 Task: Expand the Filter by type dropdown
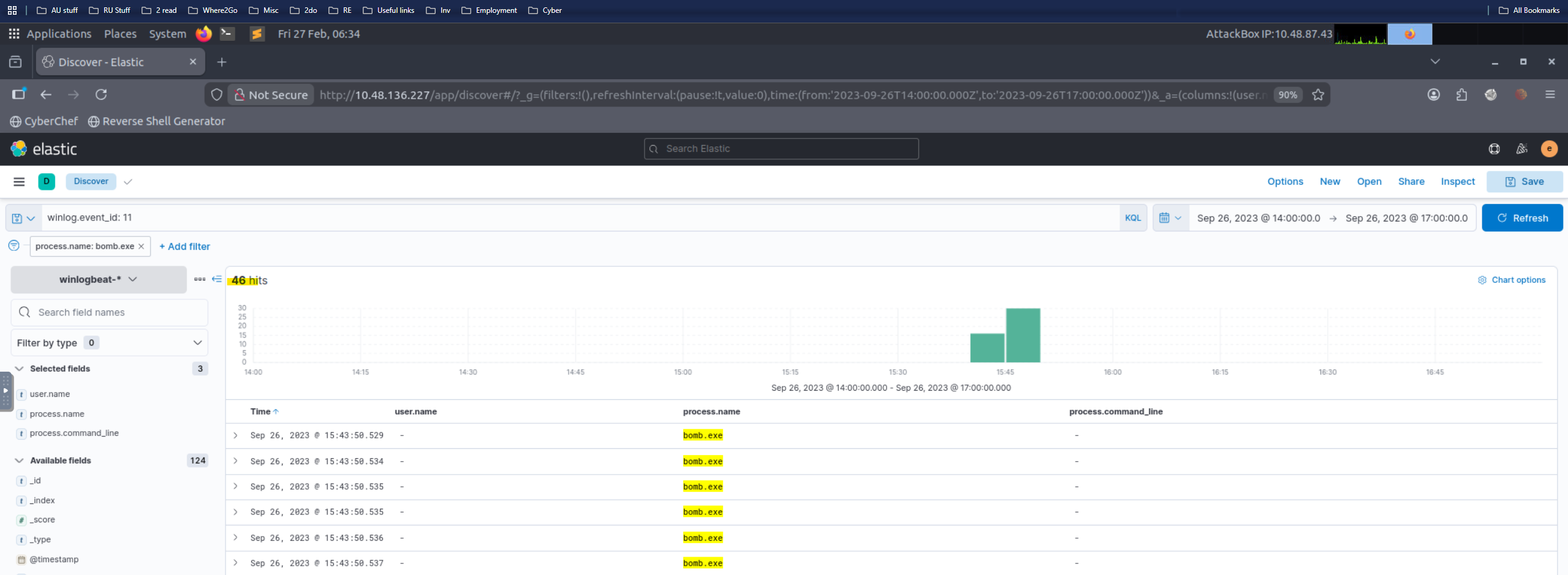(109, 343)
